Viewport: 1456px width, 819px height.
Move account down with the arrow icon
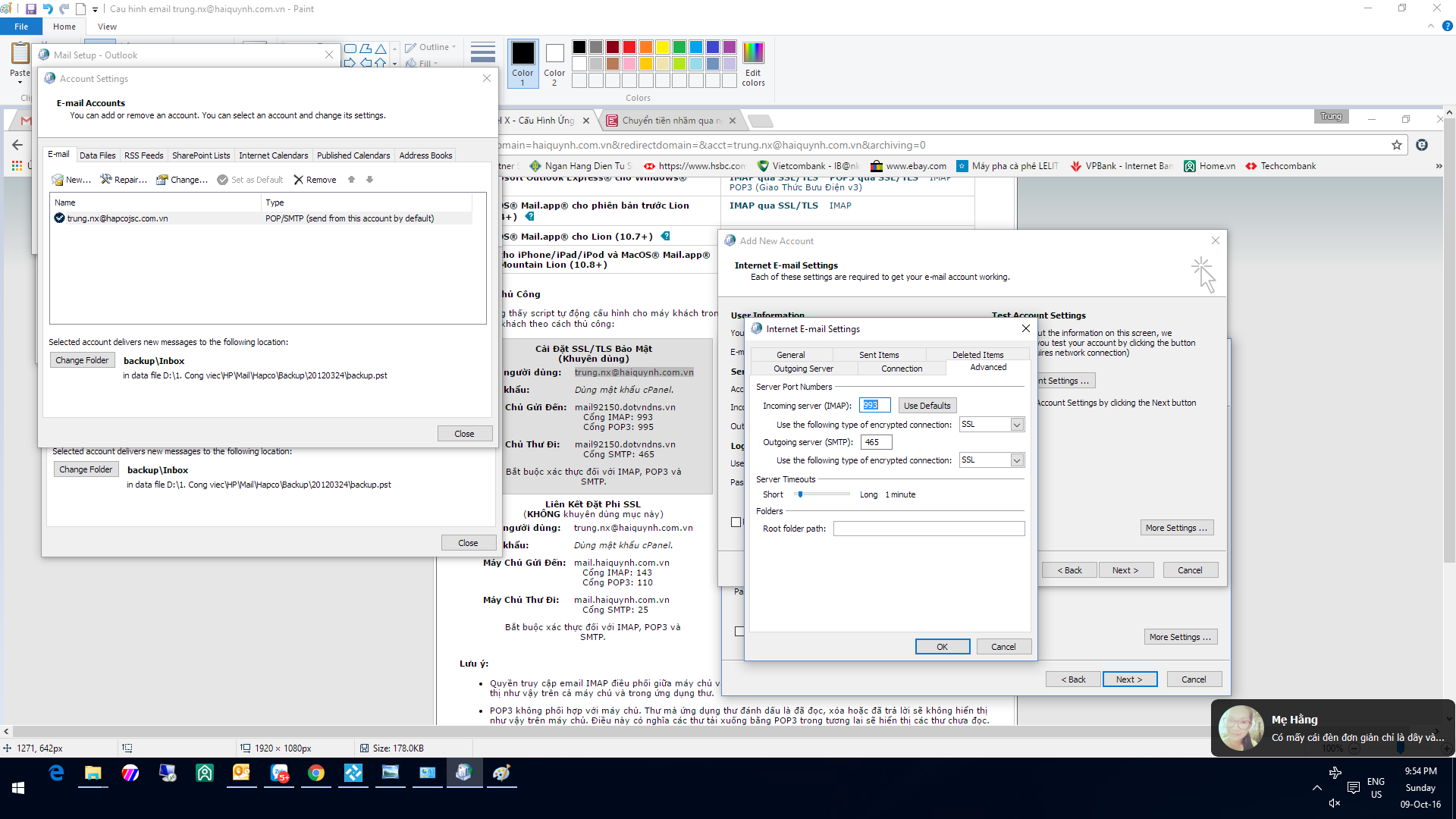(369, 180)
